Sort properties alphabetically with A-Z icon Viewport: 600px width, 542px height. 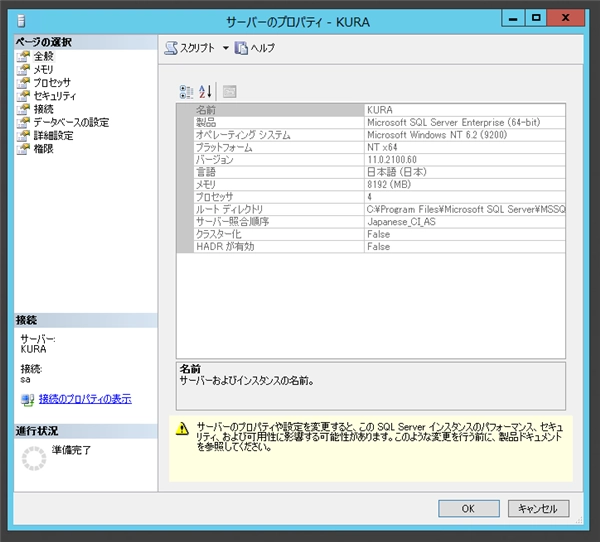[x=205, y=92]
